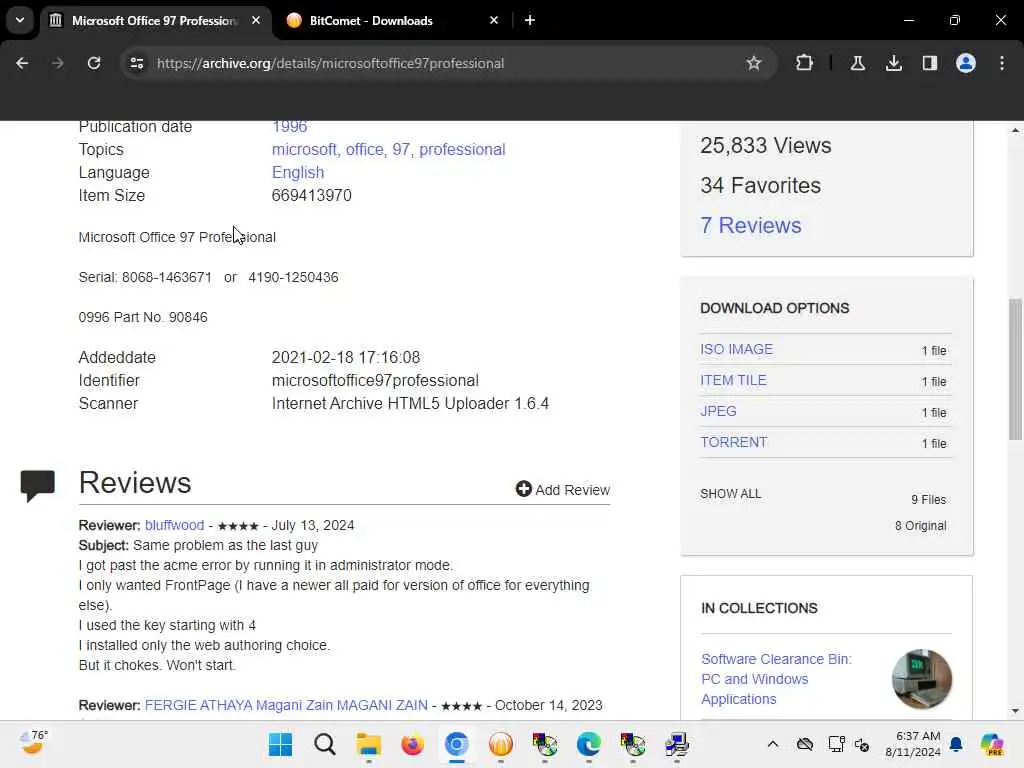1024x768 pixels.
Task: Close the Microsoft Office 97 tab
Action: click(256, 20)
